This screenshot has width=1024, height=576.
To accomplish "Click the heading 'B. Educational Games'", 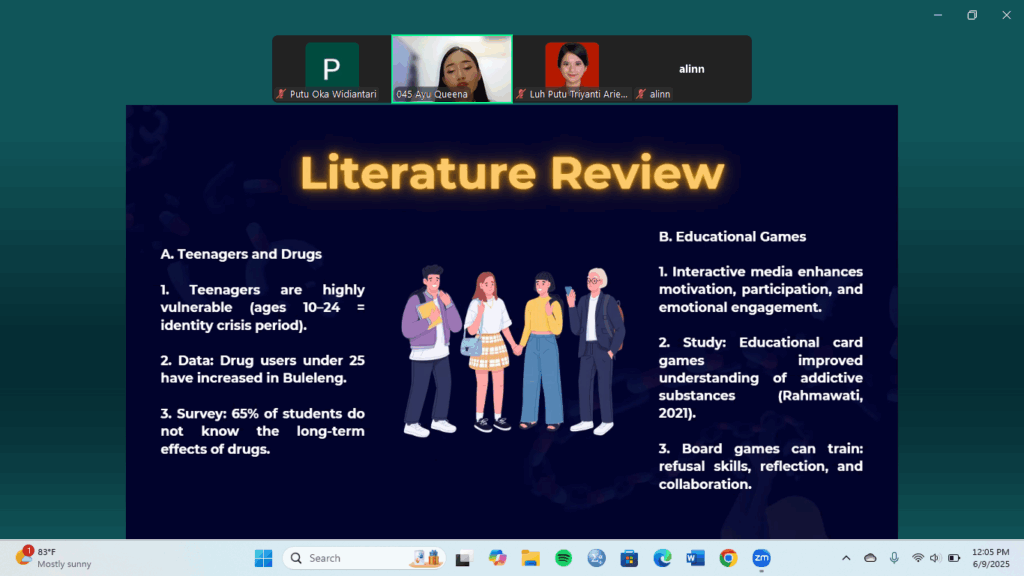I will (x=732, y=236).
